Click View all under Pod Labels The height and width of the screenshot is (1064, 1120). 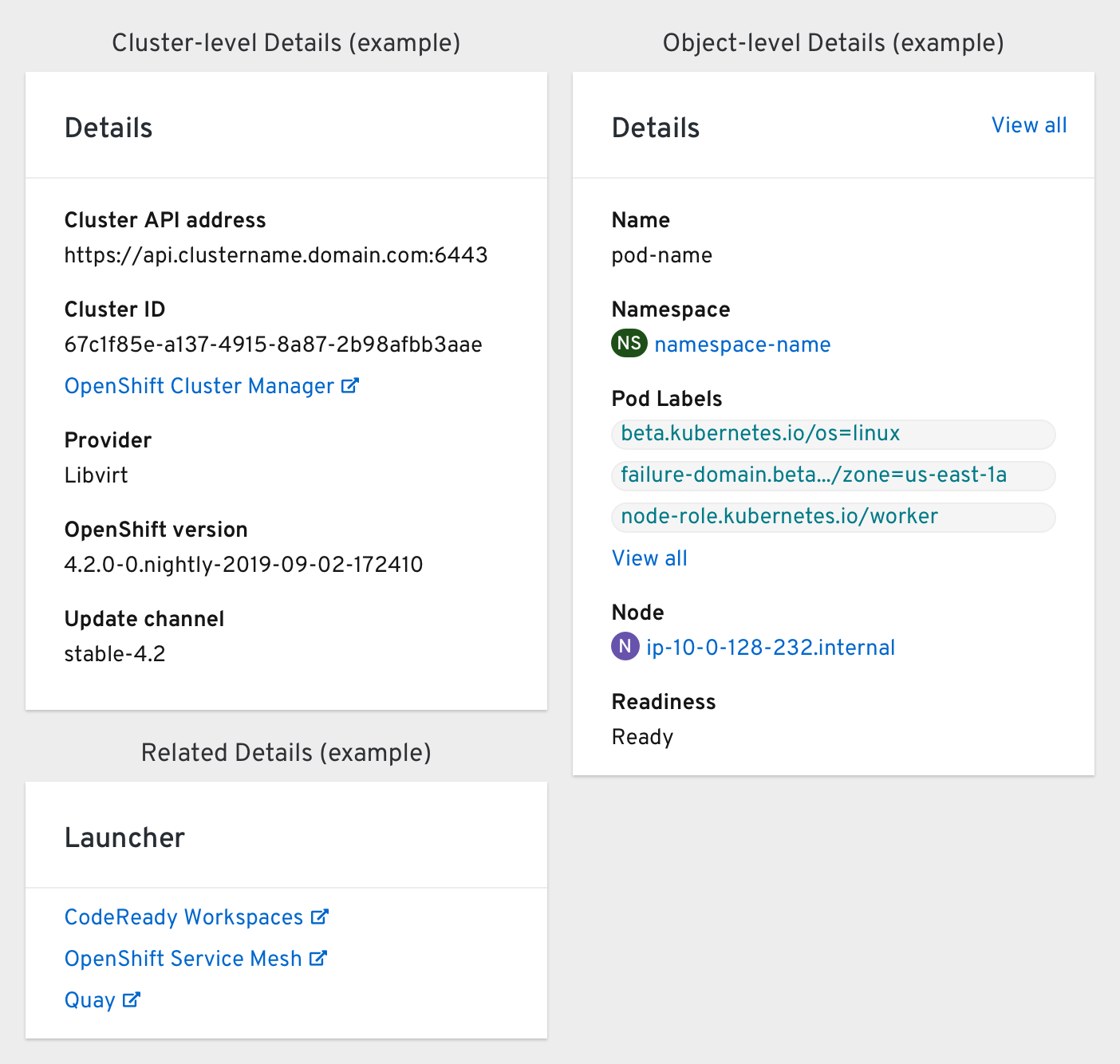(x=649, y=558)
